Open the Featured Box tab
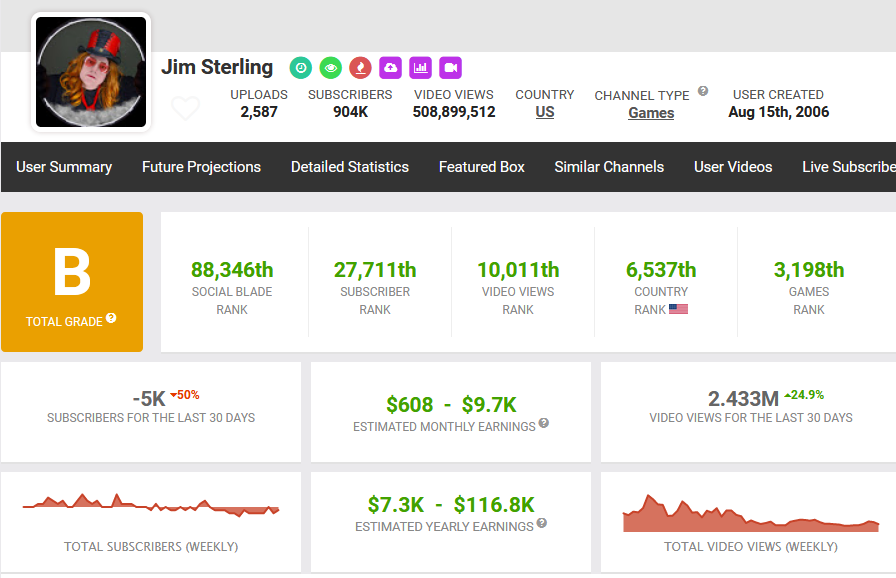 pyautogui.click(x=482, y=167)
